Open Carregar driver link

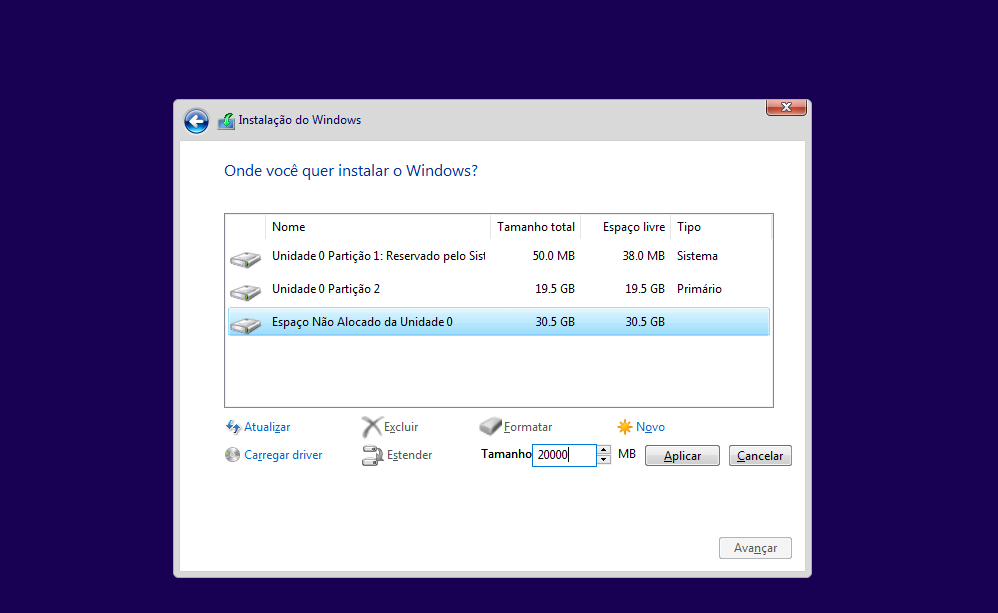tap(283, 455)
